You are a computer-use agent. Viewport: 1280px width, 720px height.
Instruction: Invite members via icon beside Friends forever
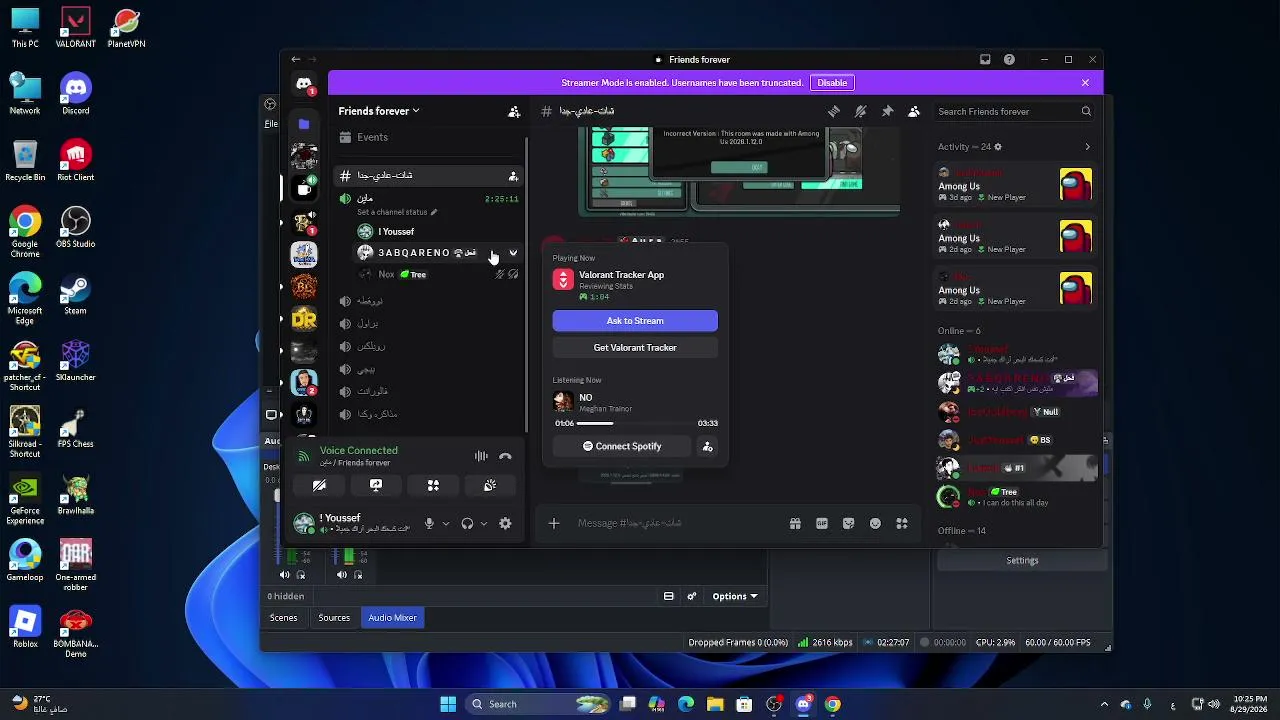[514, 111]
